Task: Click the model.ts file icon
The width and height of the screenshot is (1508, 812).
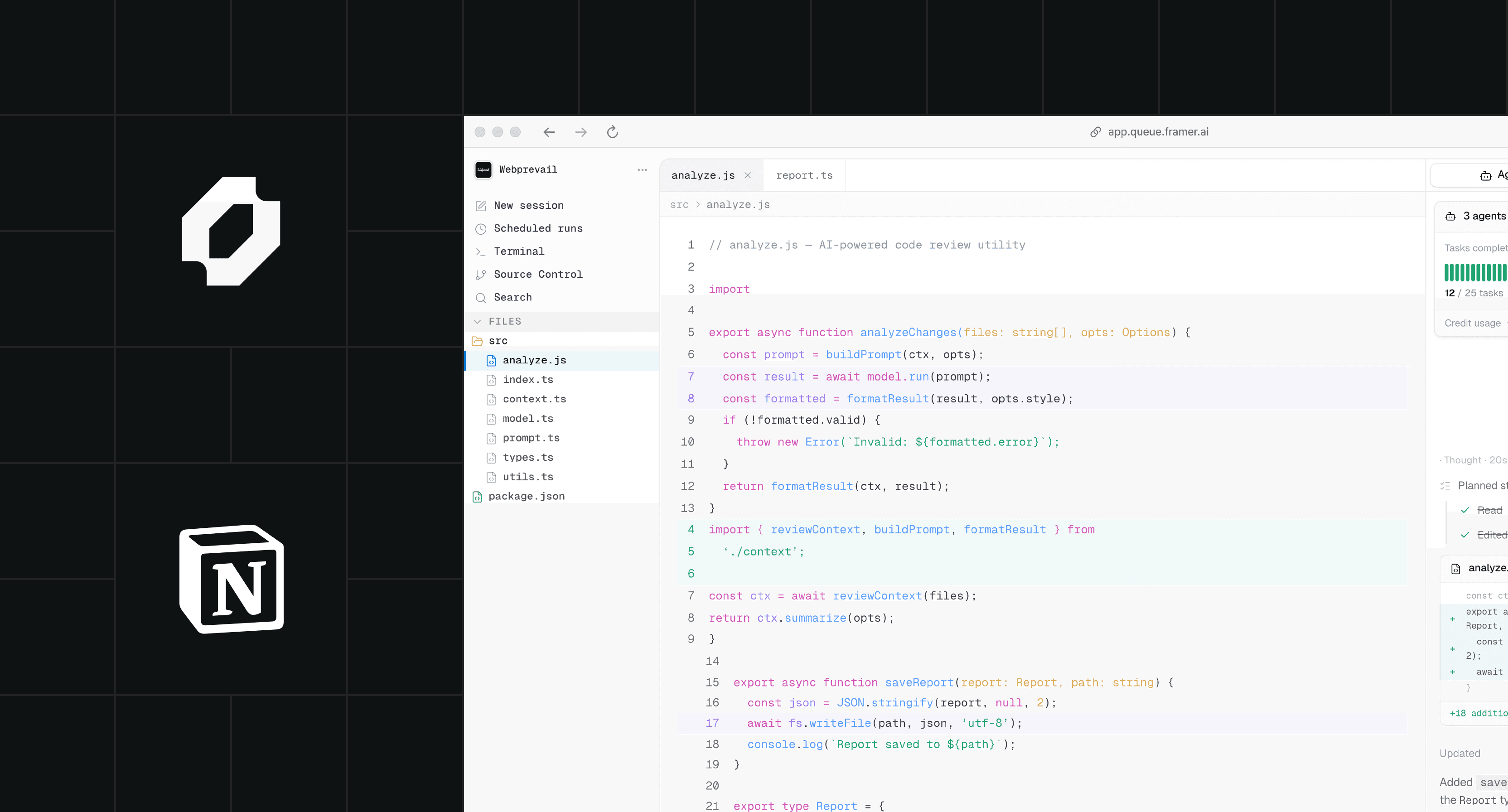Action: point(491,419)
